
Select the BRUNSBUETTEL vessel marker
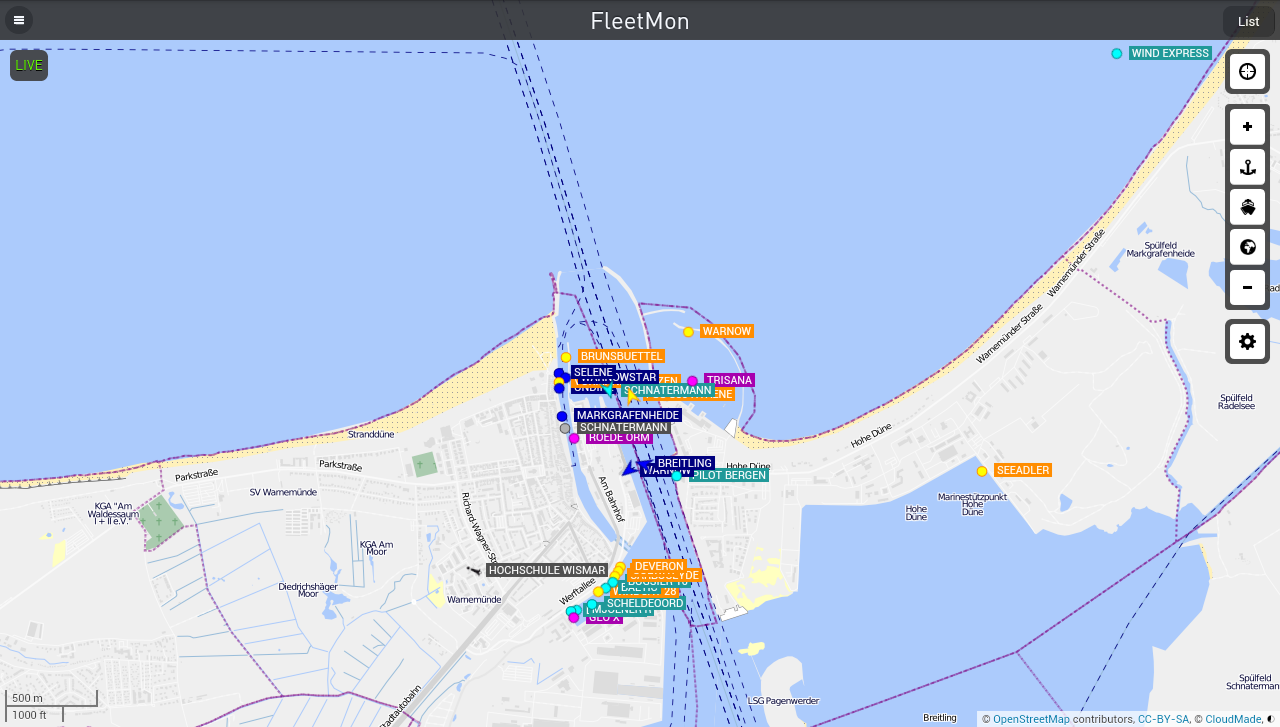click(x=566, y=357)
